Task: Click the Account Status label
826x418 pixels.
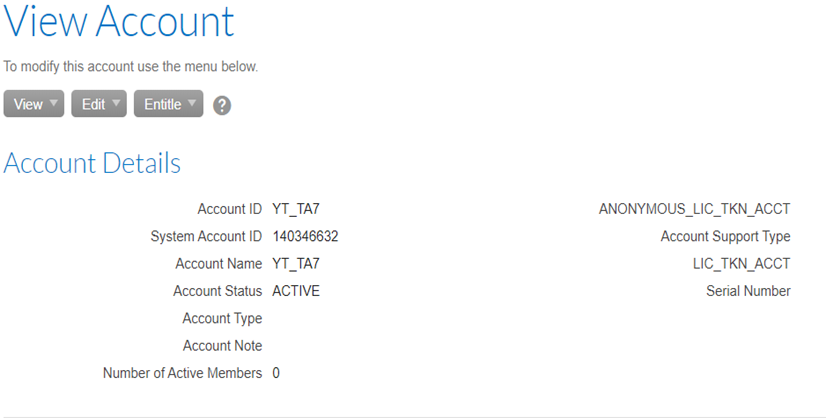Action: [218, 291]
